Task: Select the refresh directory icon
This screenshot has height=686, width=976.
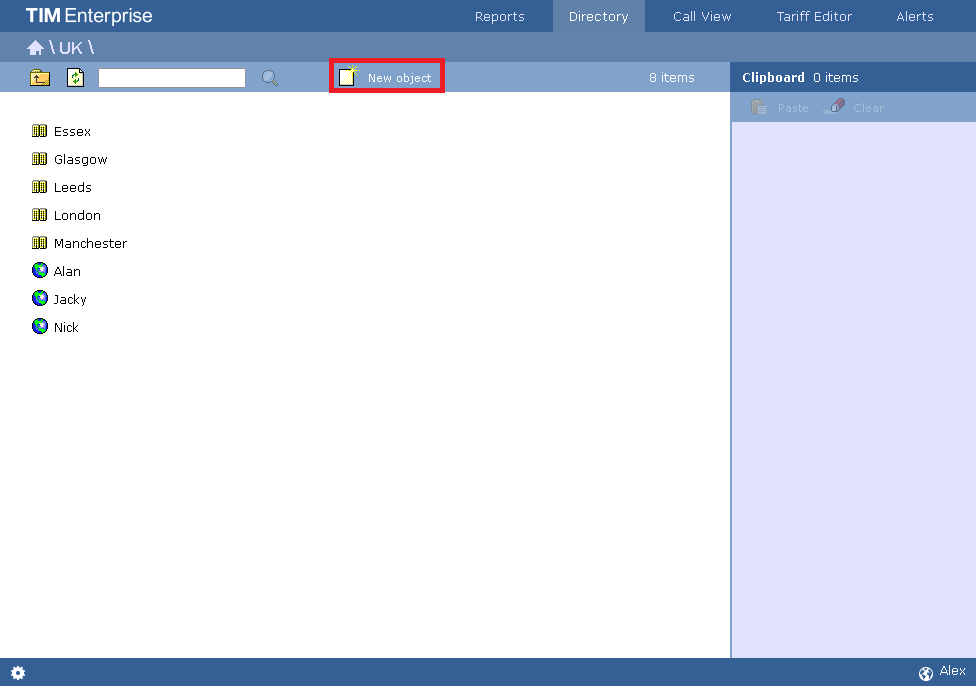Action: [75, 77]
